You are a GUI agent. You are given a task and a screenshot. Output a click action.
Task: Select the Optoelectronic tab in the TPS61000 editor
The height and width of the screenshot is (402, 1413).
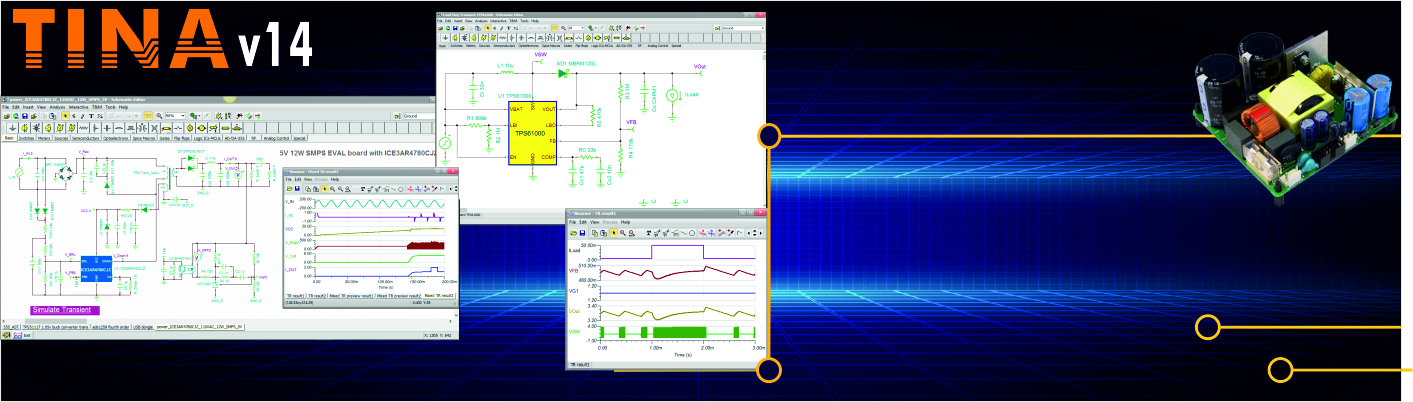click(x=529, y=45)
